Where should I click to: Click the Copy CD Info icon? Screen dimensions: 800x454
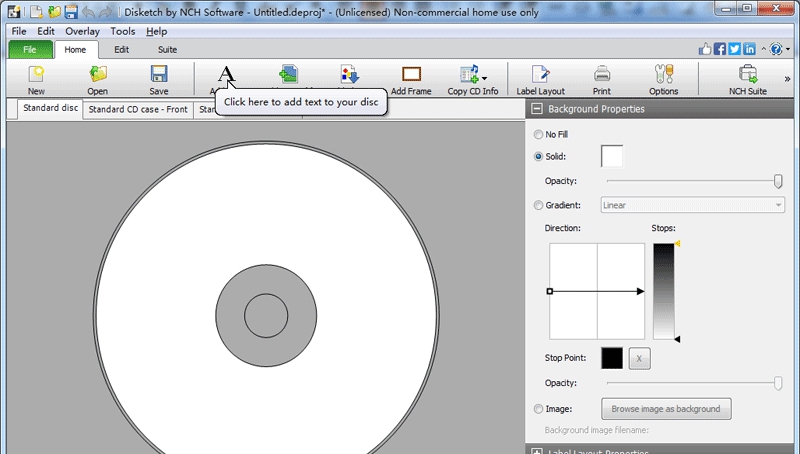[x=469, y=74]
